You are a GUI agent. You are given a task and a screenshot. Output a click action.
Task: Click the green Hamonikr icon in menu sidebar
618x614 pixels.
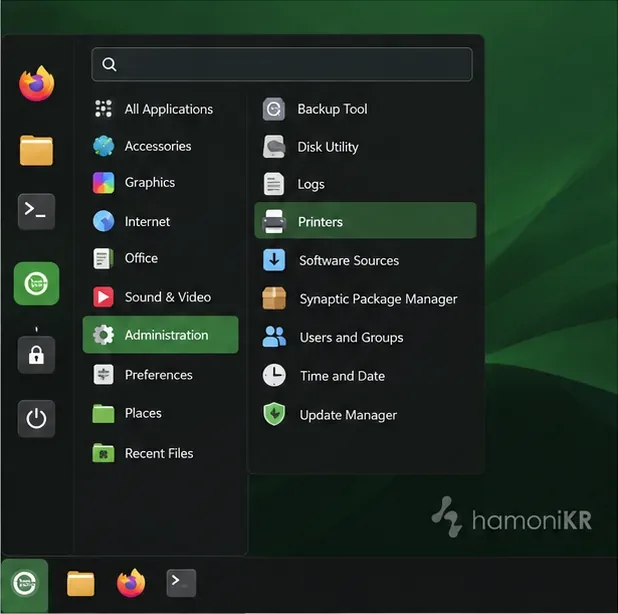click(x=36, y=283)
